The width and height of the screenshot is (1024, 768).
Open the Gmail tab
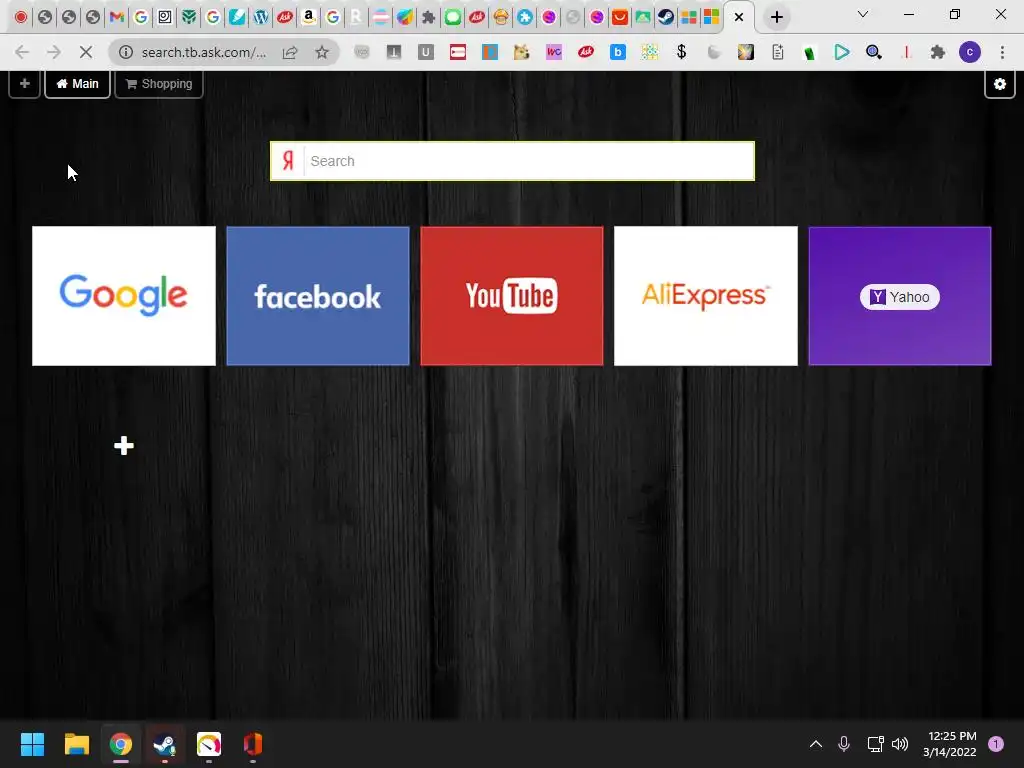coord(117,17)
